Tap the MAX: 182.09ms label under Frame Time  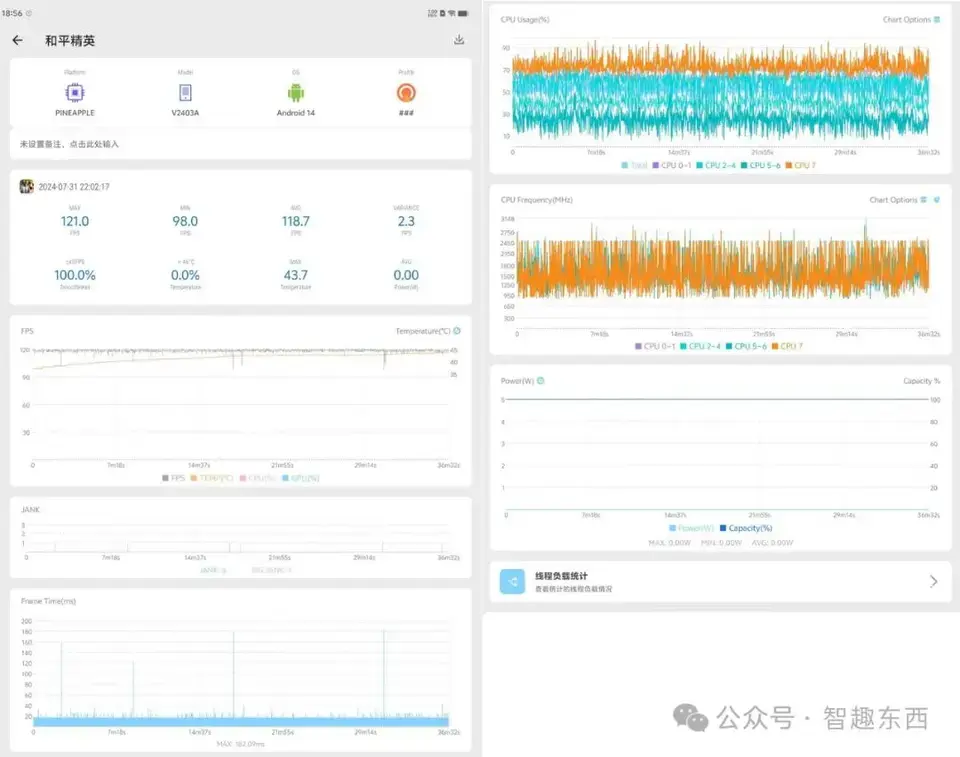(x=241, y=744)
